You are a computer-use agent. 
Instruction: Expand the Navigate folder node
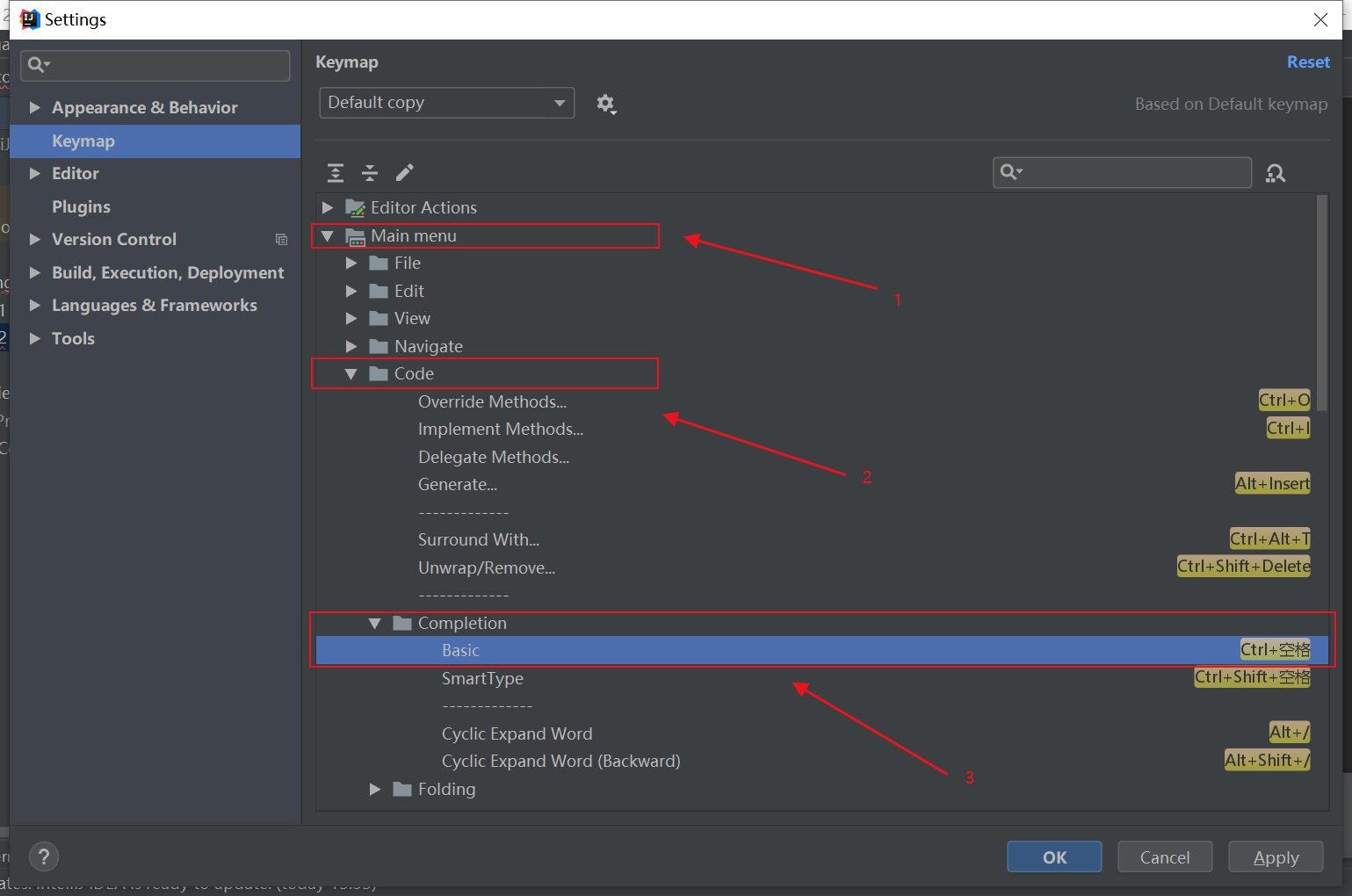[351, 347]
